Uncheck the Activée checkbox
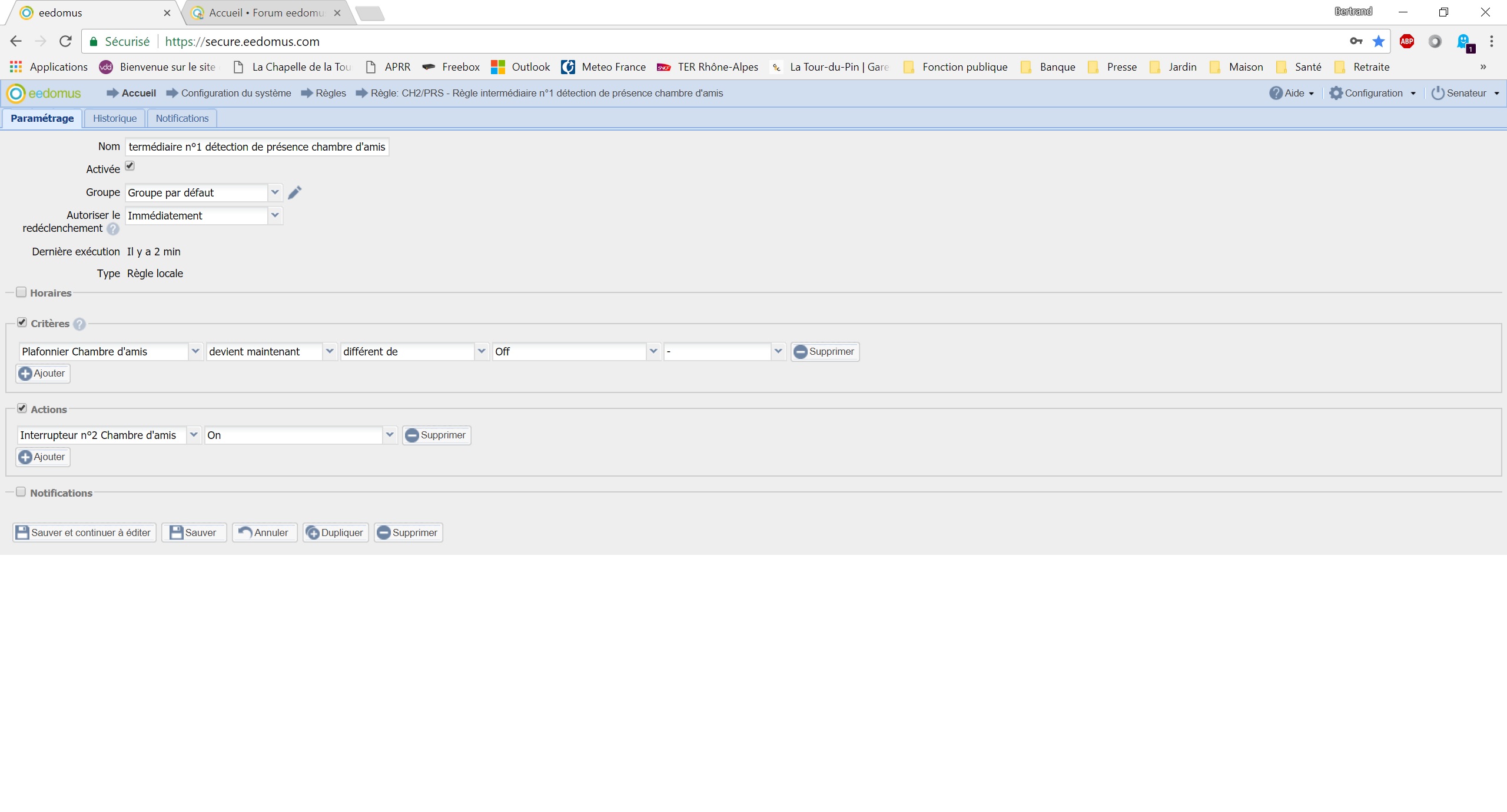1507x812 pixels. pyautogui.click(x=130, y=167)
